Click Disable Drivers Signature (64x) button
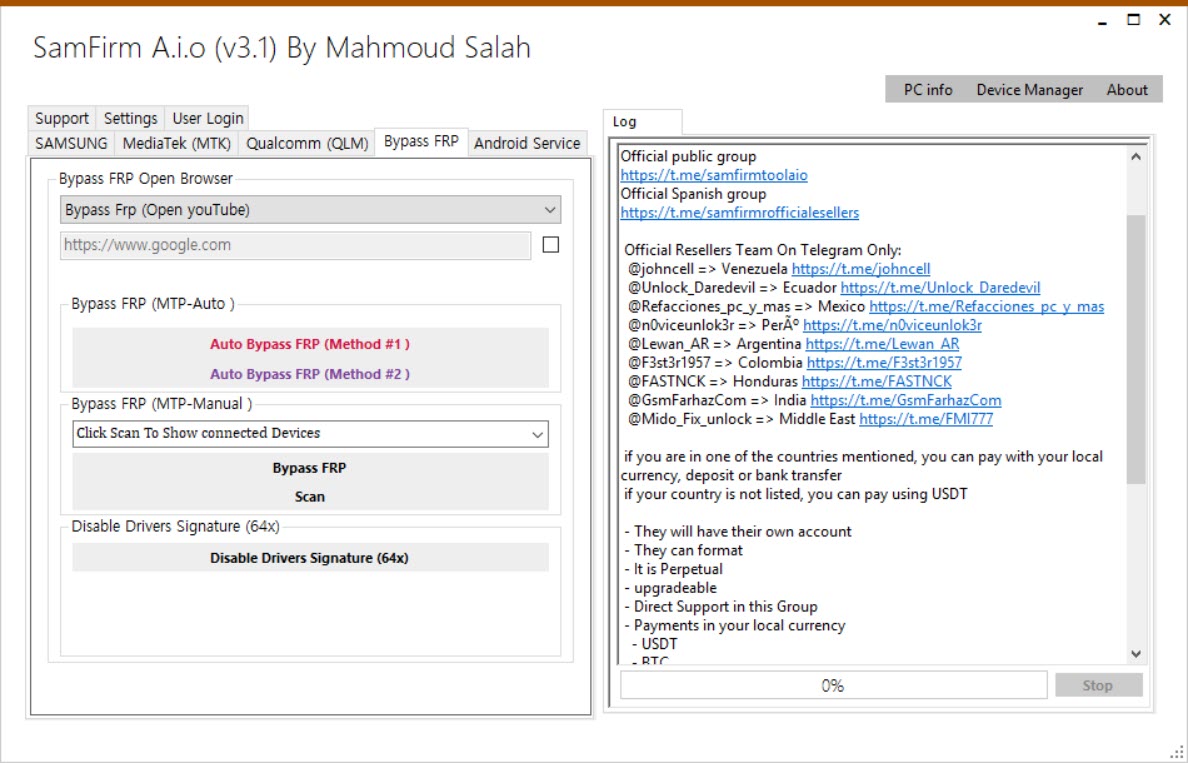The image size is (1188, 763). 310,558
